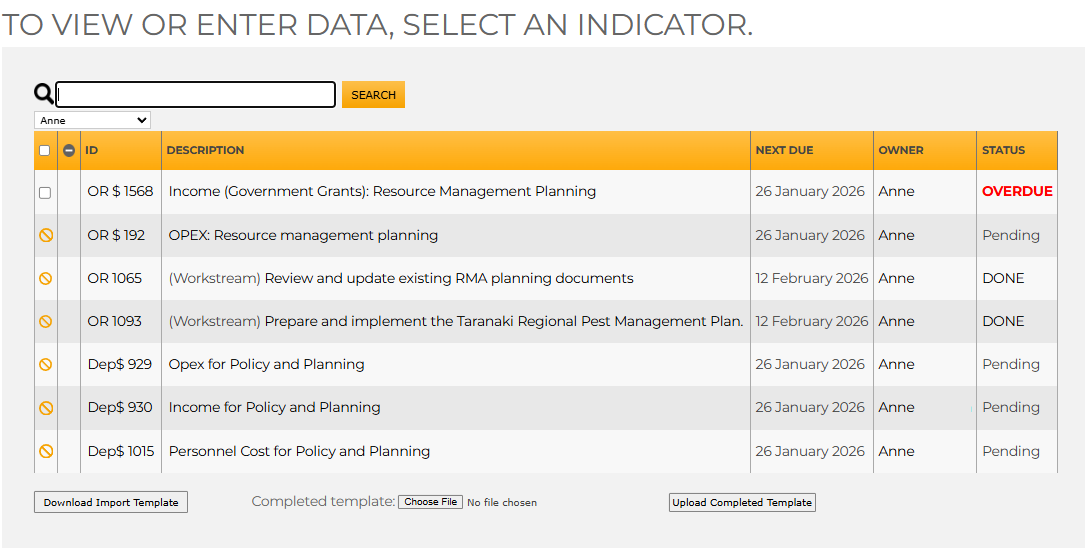Click the prohibited icon beside Dep$ 929

45,364
